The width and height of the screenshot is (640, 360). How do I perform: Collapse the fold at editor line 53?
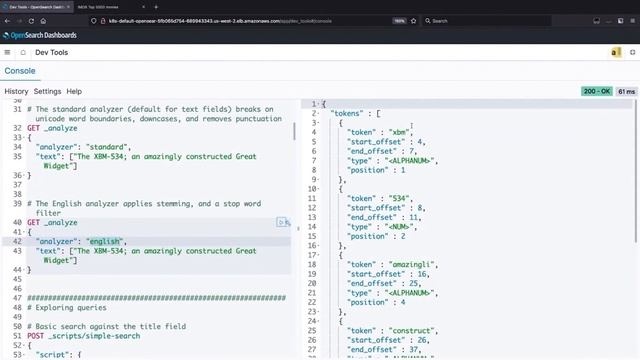pyautogui.click(x=24, y=355)
